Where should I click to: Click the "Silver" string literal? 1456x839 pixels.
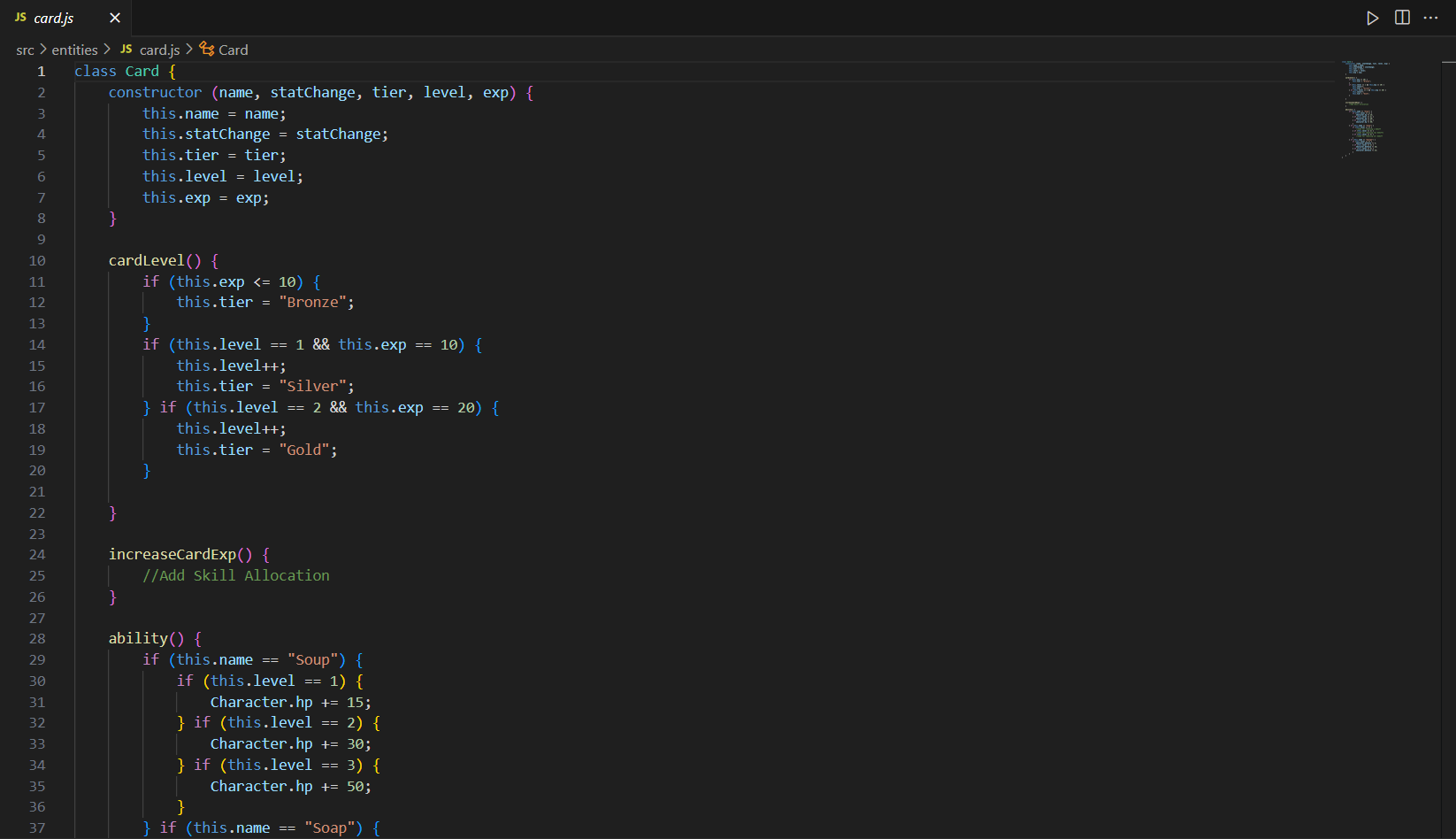click(312, 386)
